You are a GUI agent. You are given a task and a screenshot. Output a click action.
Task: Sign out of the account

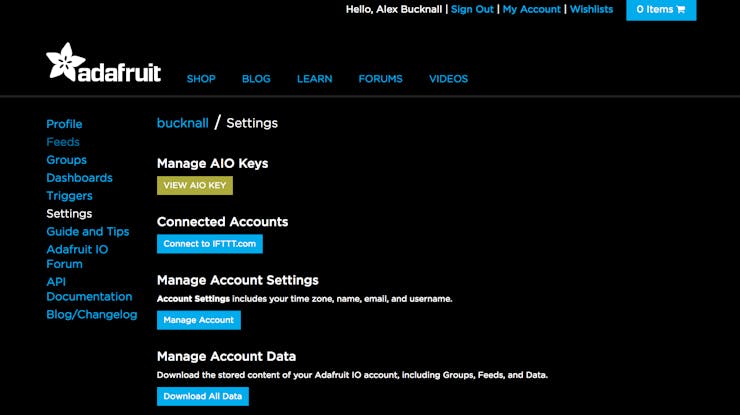coord(472,9)
